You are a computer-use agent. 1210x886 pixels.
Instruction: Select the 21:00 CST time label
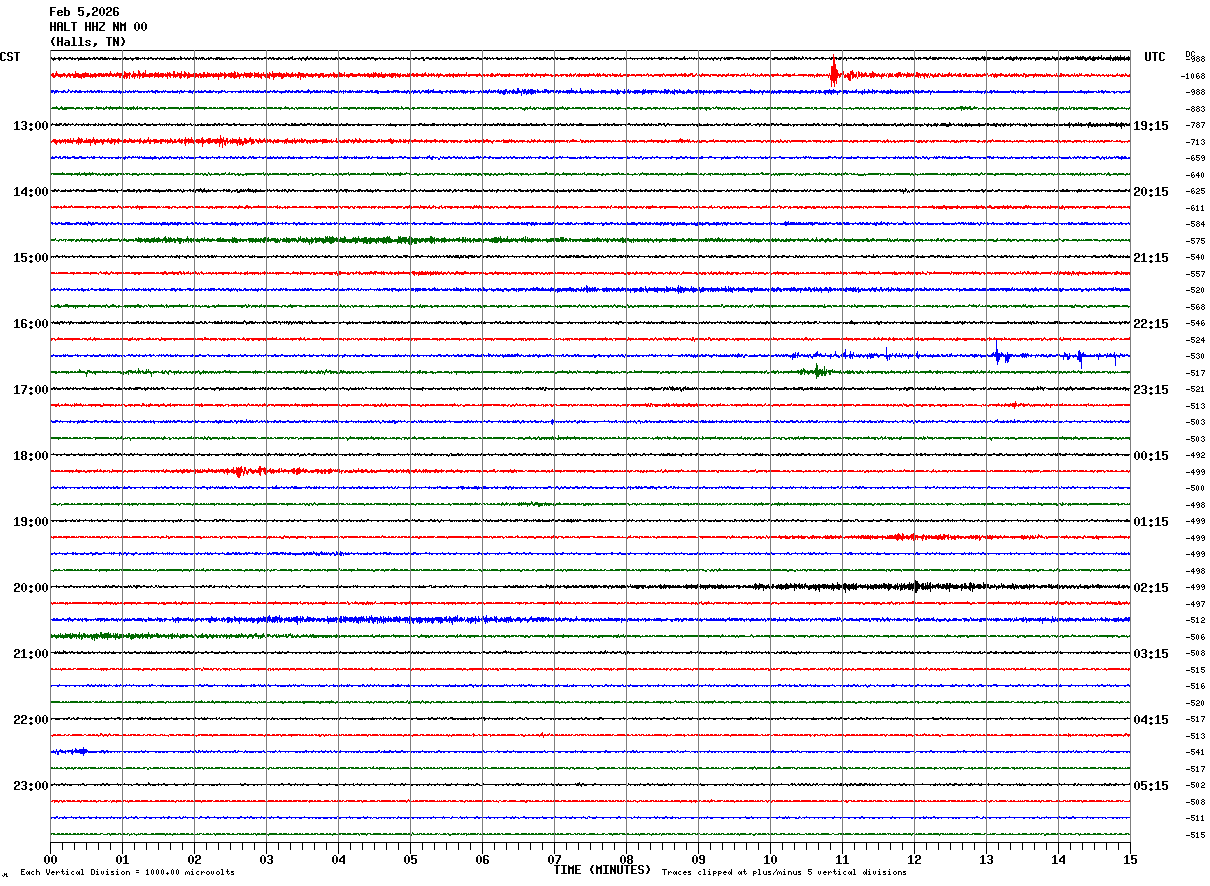tap(30, 654)
